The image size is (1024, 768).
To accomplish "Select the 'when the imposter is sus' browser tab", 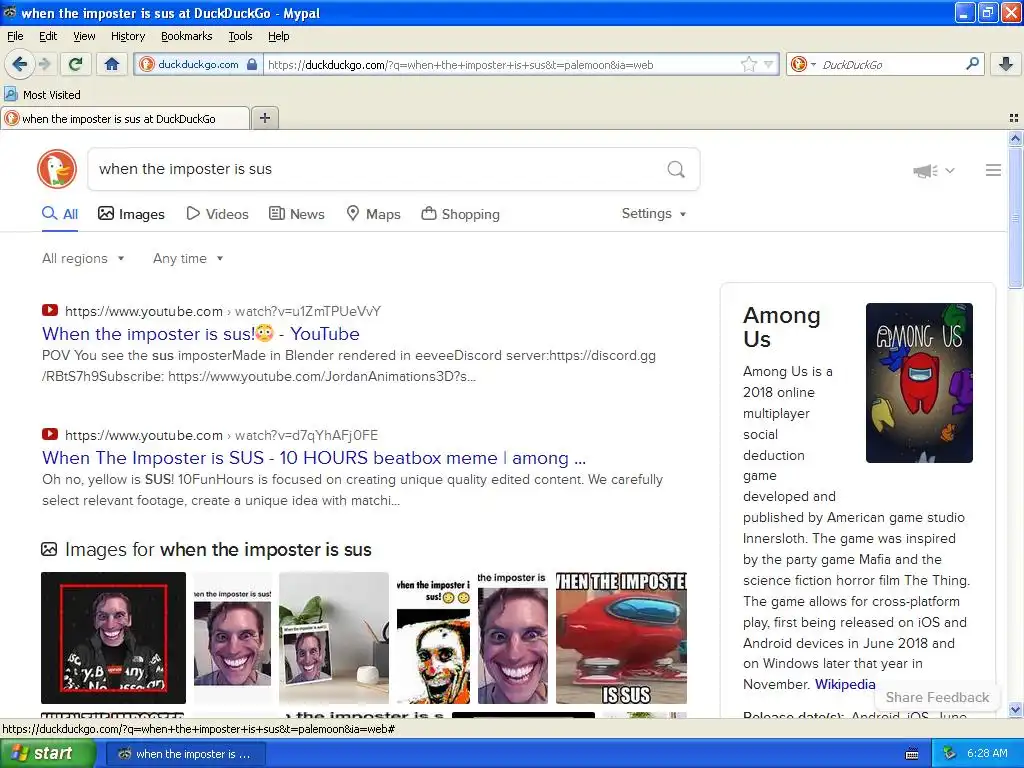I will (x=125, y=119).
